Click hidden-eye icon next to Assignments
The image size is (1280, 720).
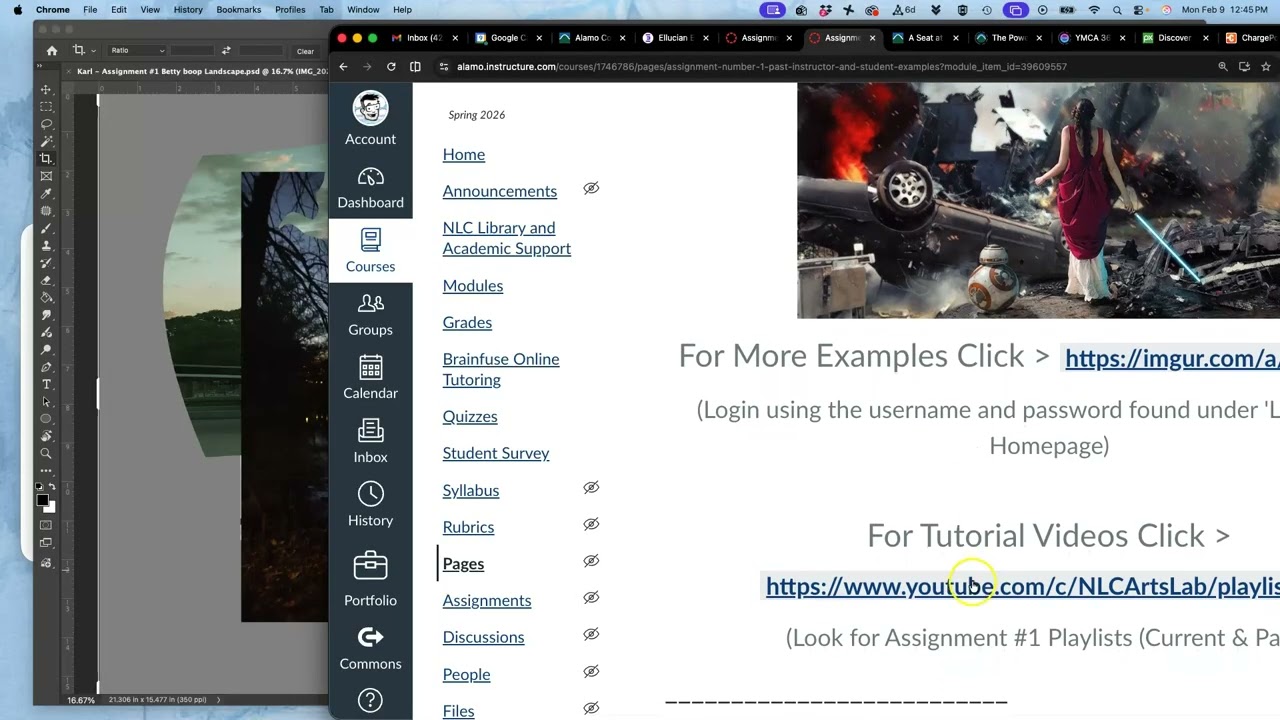click(591, 597)
